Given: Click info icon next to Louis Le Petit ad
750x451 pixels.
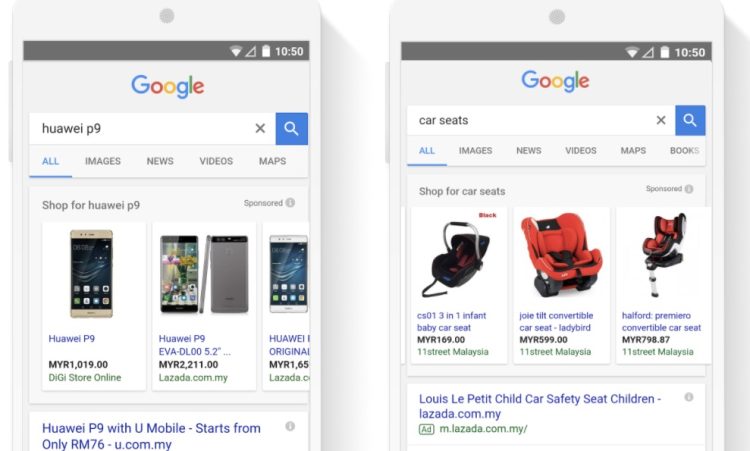Looking at the screenshot, I should [x=689, y=397].
